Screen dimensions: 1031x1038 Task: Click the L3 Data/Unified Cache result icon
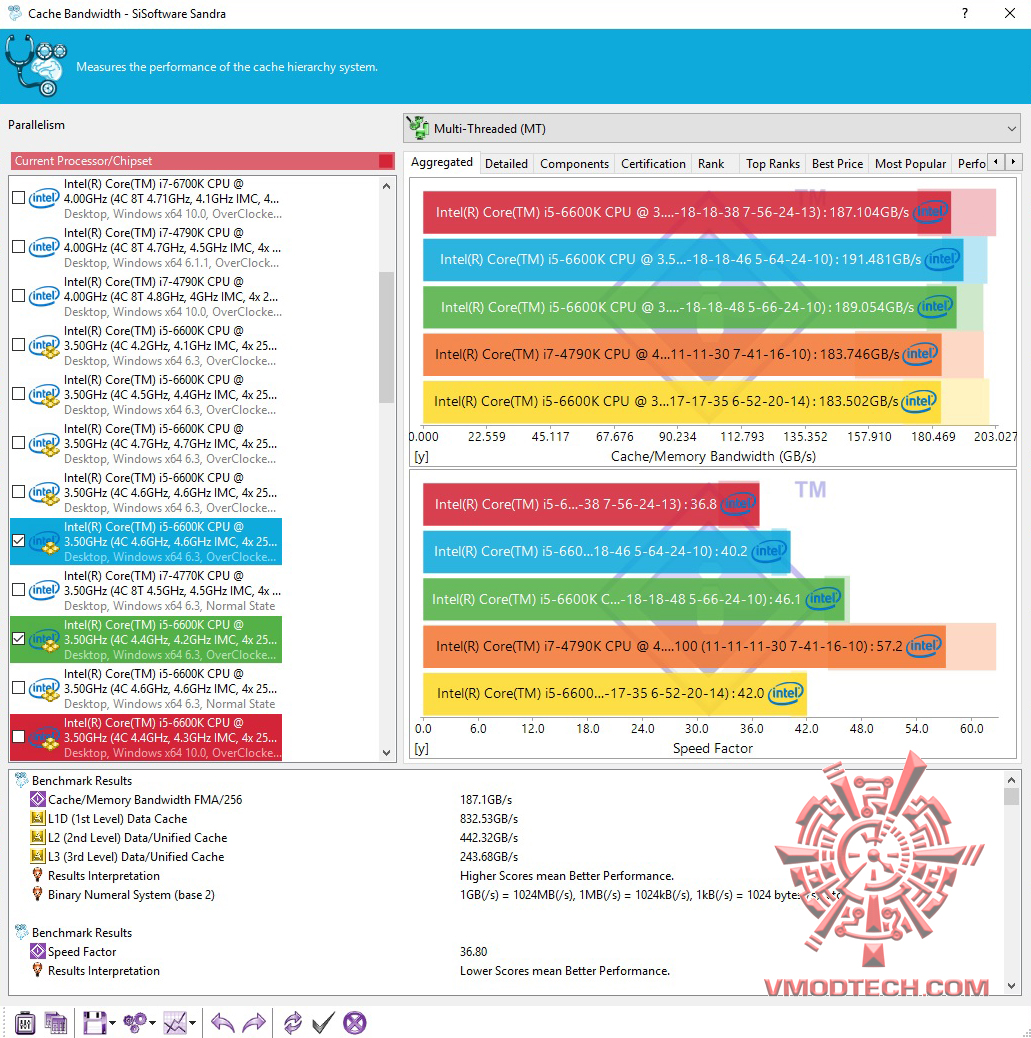click(x=38, y=857)
